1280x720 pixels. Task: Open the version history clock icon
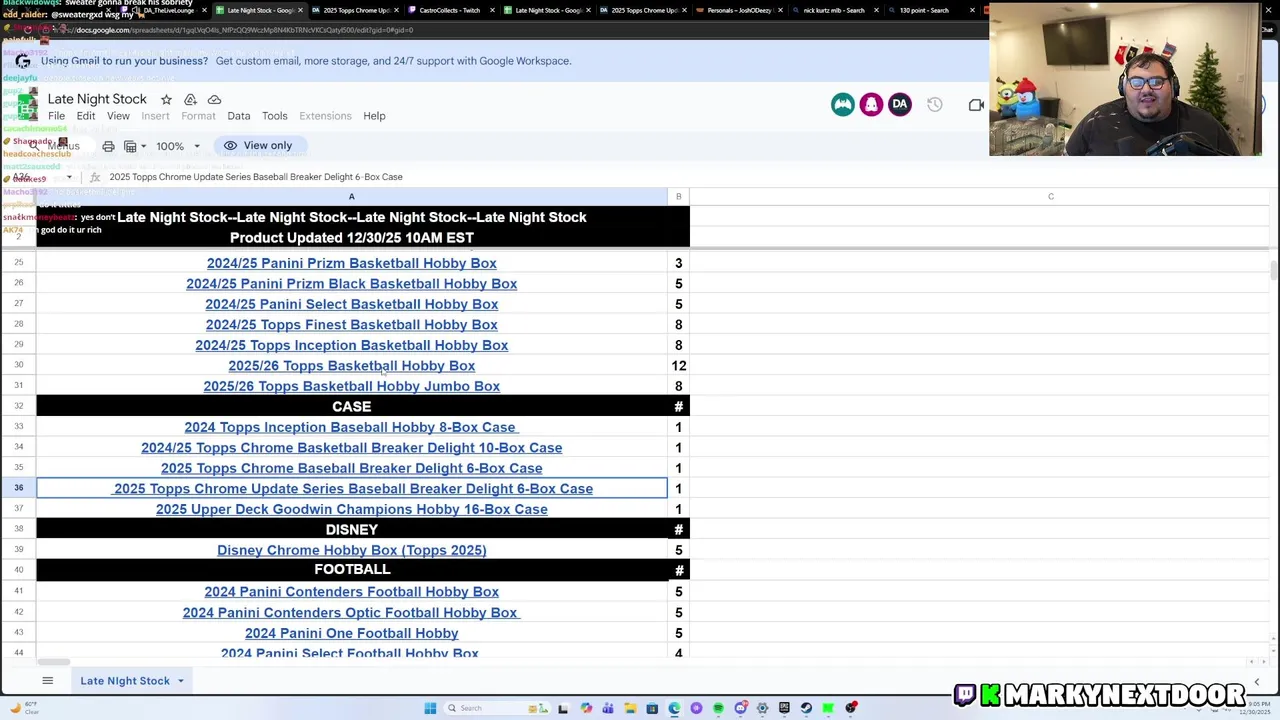[x=934, y=104]
